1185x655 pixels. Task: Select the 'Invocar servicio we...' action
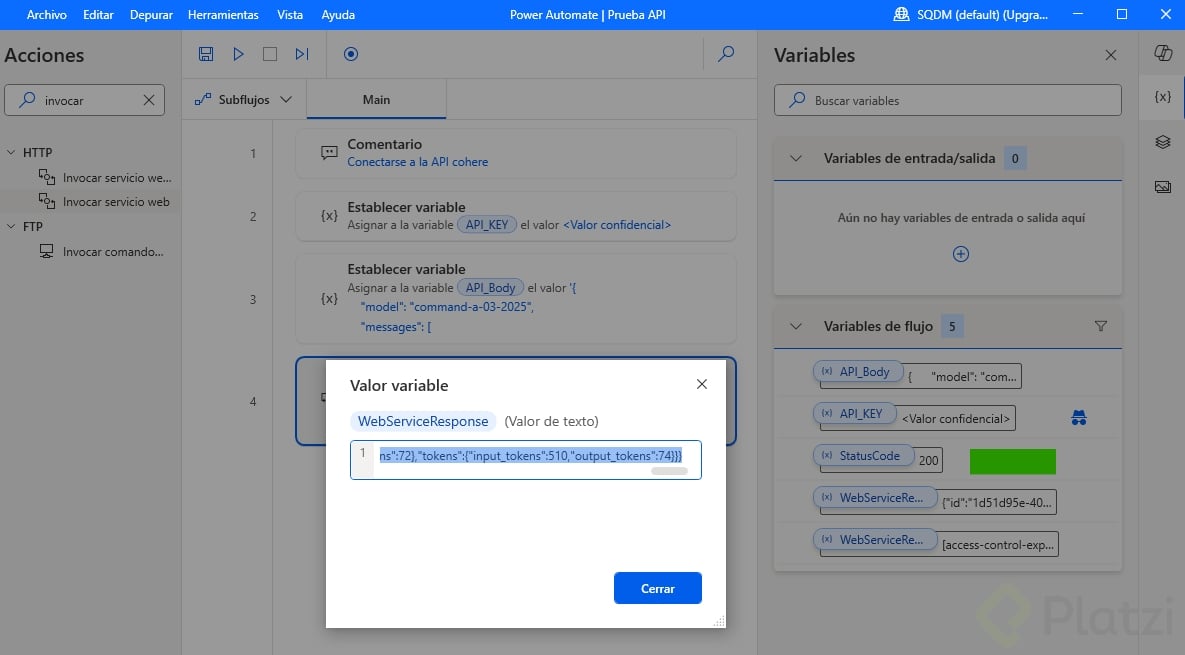coord(105,178)
